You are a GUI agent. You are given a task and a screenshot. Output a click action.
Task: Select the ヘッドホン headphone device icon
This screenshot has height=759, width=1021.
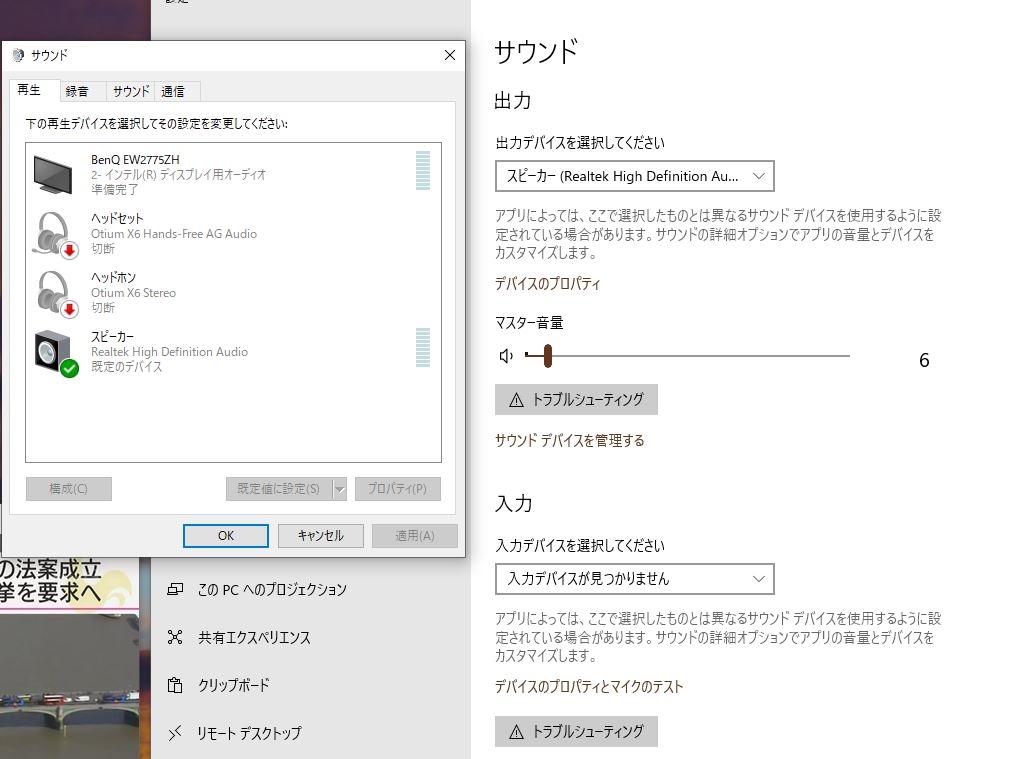[x=55, y=294]
